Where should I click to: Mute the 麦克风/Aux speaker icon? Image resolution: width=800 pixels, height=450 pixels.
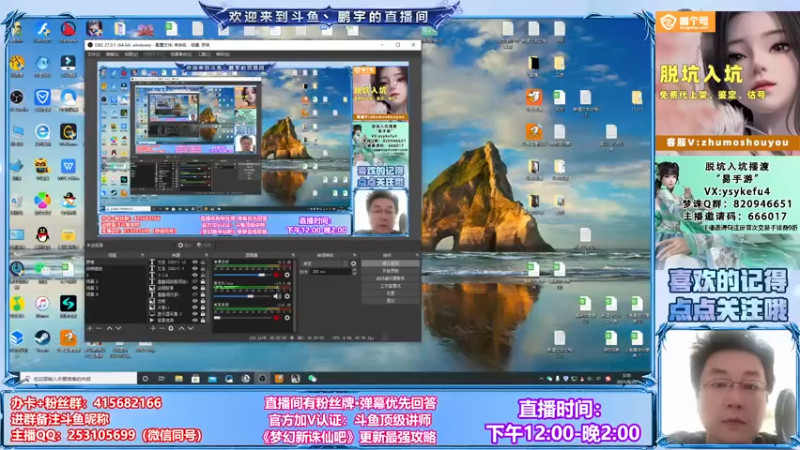(x=277, y=296)
